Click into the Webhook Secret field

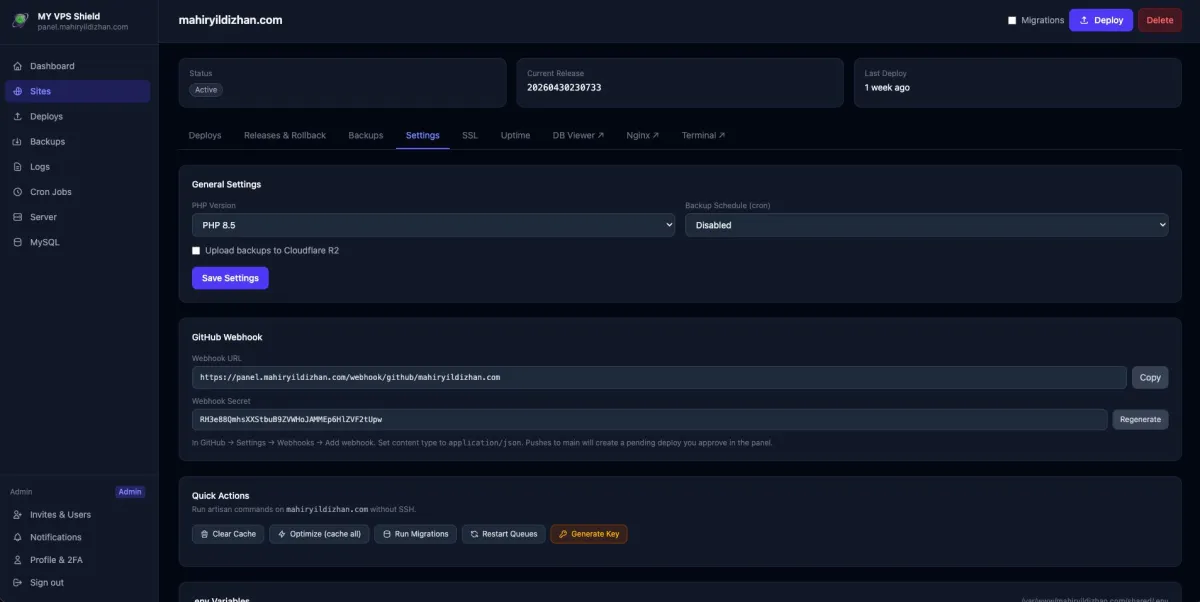pyautogui.click(x=650, y=419)
